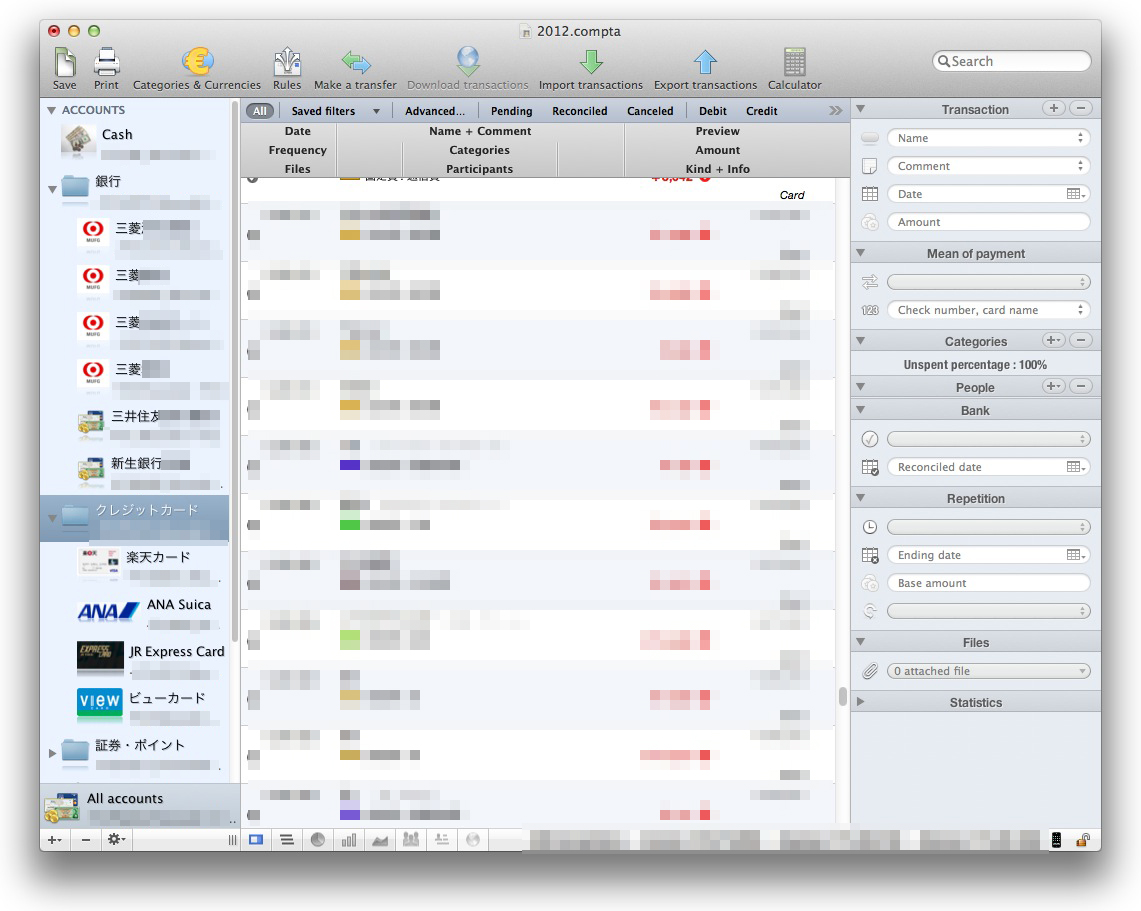Add a new transaction with plus button

(x=1053, y=108)
